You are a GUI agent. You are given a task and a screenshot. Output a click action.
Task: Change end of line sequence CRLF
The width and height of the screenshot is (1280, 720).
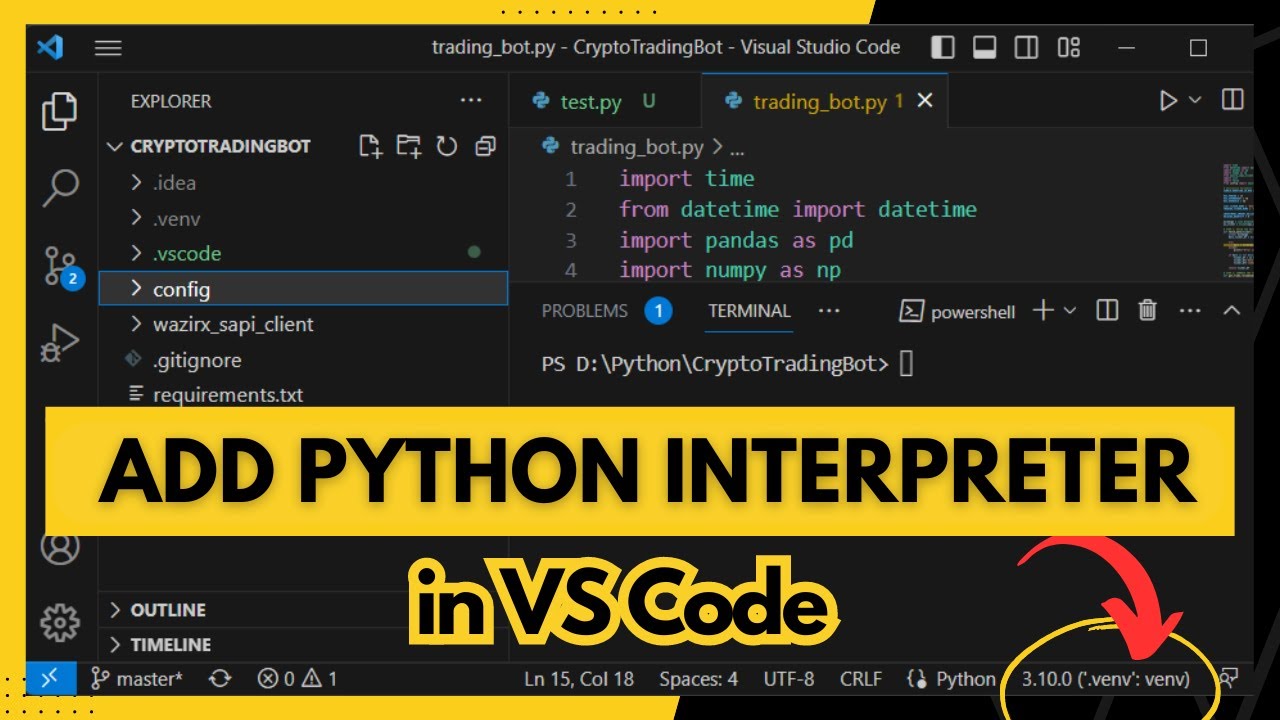pyautogui.click(x=861, y=679)
